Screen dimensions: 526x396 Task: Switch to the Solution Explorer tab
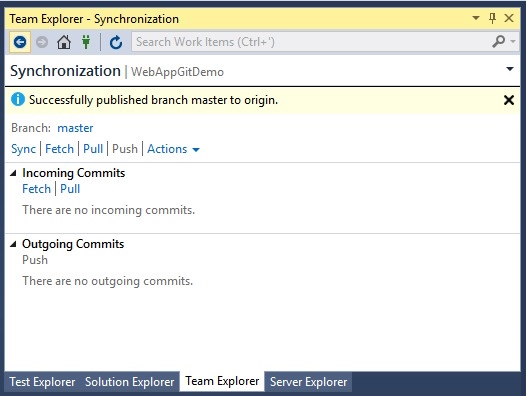[x=129, y=382]
